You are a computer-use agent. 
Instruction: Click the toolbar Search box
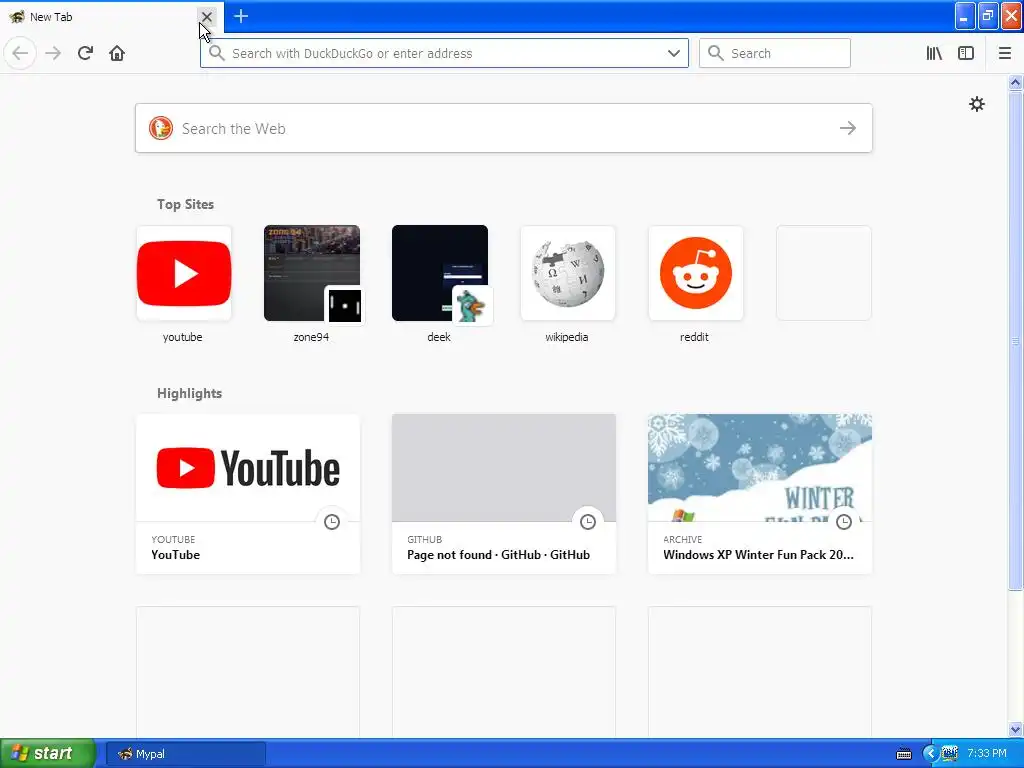pyautogui.click(x=775, y=53)
